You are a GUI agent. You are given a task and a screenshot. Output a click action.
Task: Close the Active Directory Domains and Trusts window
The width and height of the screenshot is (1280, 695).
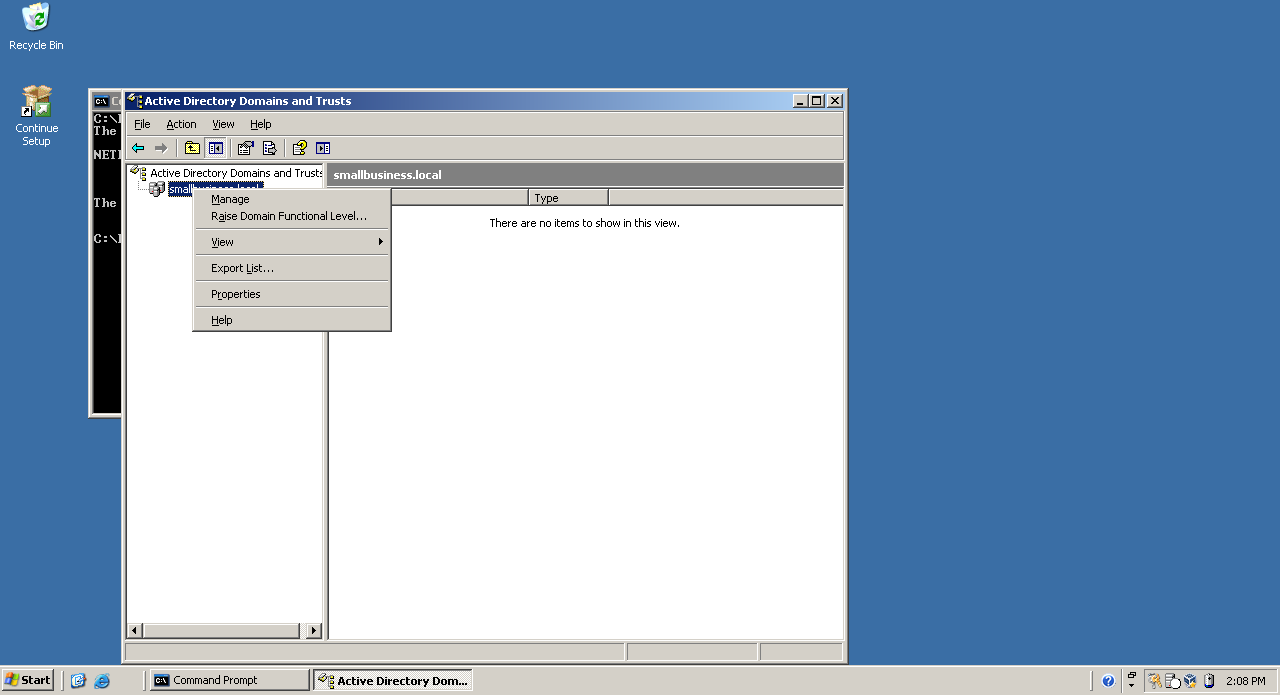pyautogui.click(x=835, y=101)
